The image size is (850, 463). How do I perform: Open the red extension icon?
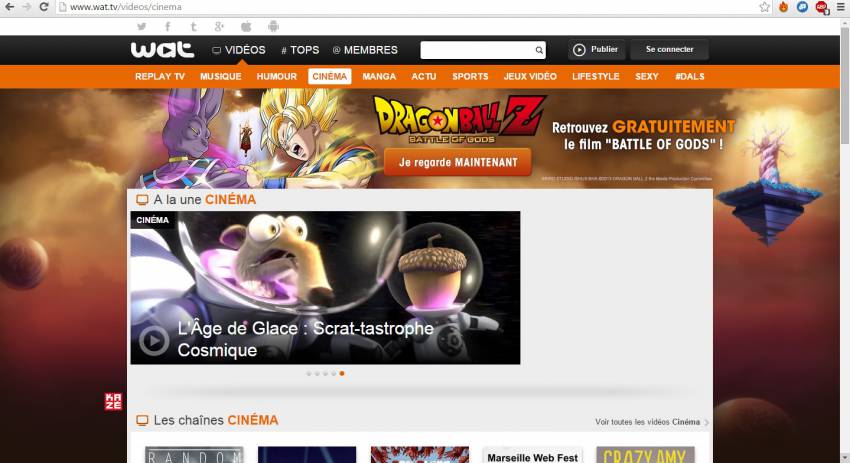click(x=822, y=8)
